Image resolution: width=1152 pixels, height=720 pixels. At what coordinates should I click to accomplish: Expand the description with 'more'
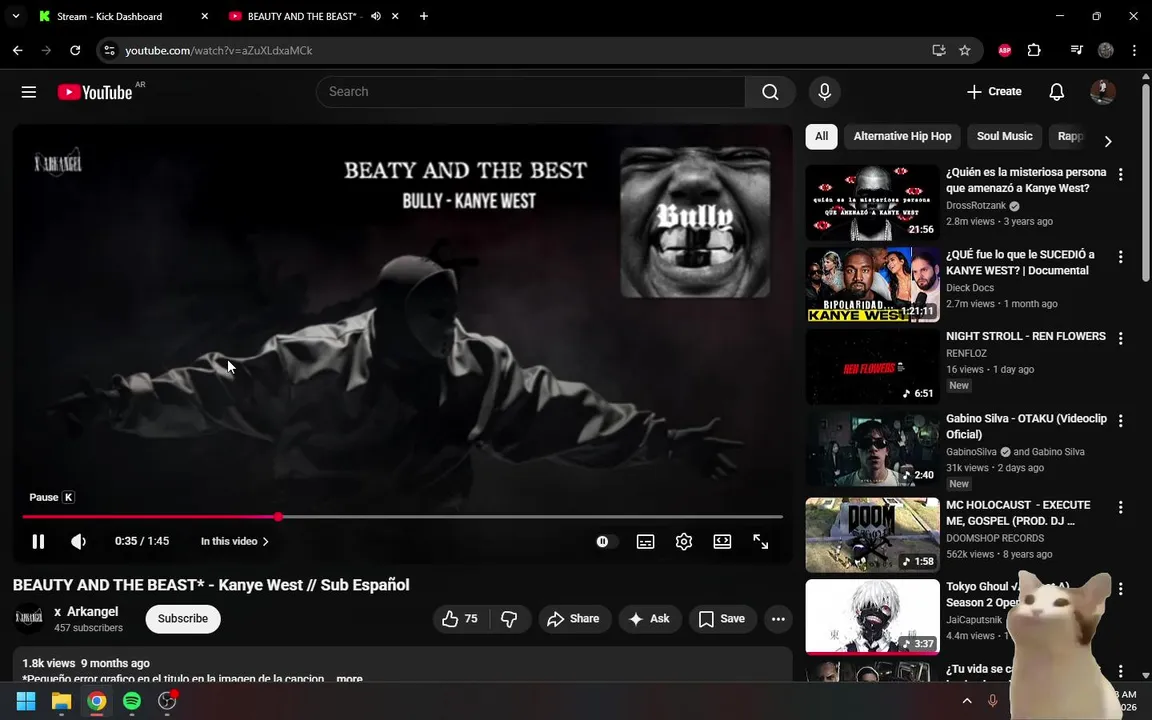[x=350, y=678]
